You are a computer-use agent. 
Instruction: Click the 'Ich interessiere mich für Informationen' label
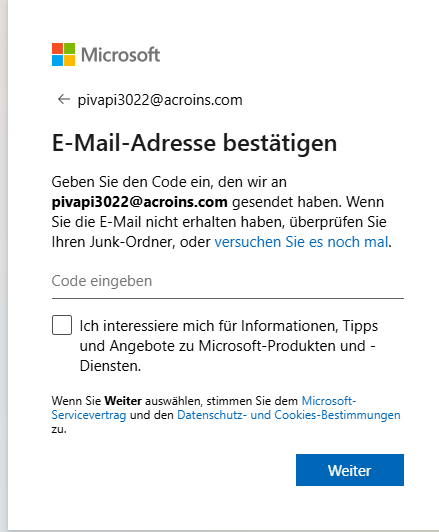229,346
